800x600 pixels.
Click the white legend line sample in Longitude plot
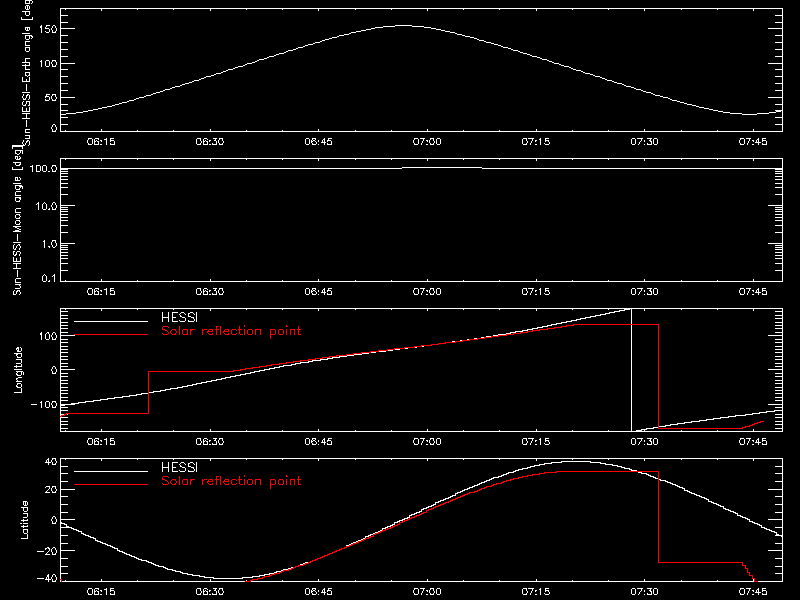[111, 321]
